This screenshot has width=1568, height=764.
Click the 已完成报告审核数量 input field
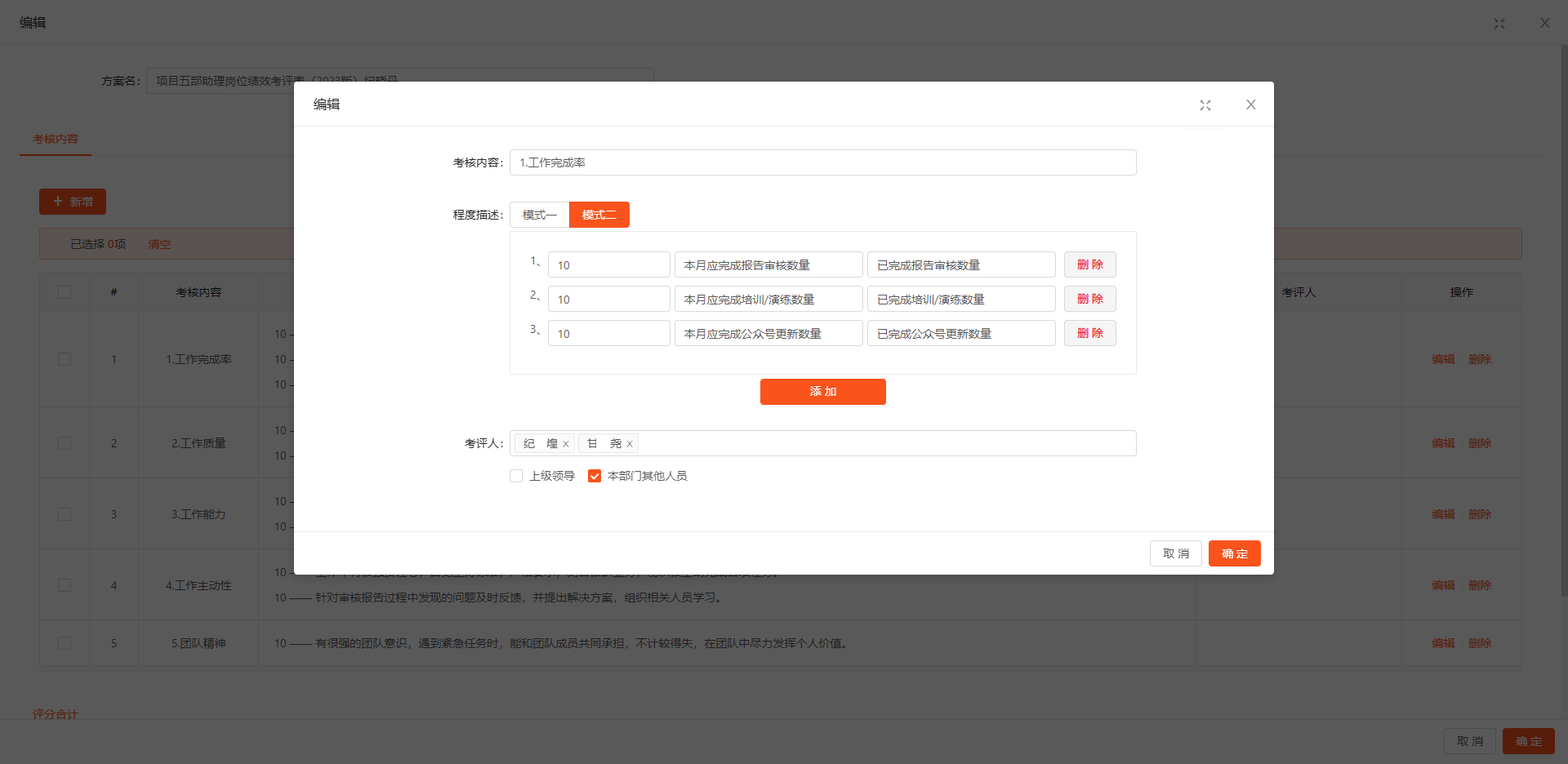click(x=960, y=265)
